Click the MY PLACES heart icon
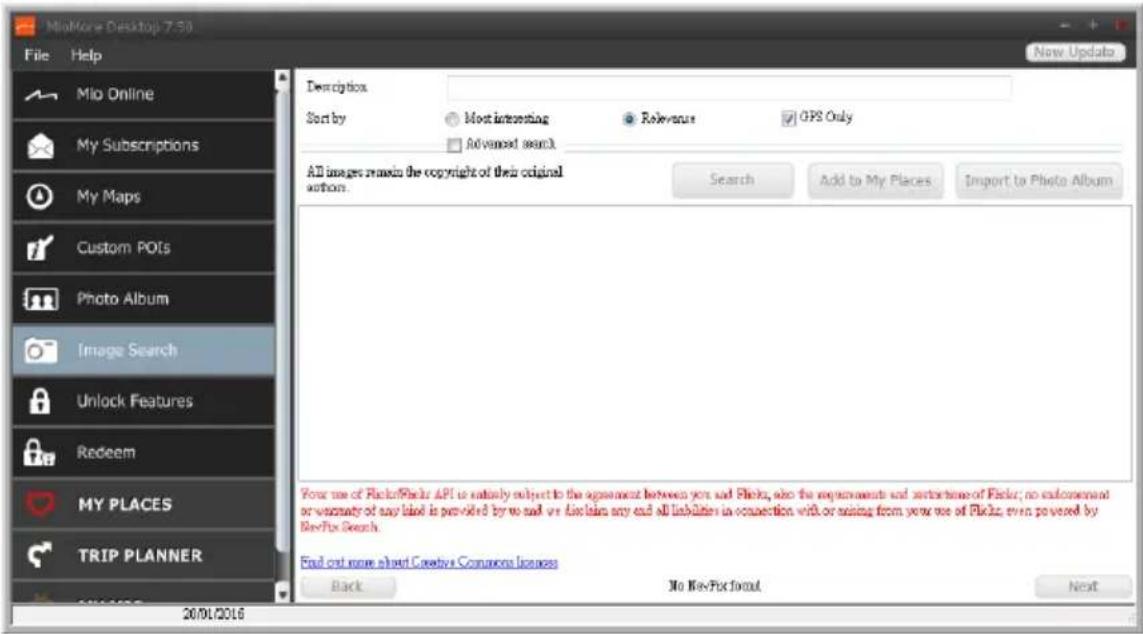1143x634 pixels. [40, 504]
